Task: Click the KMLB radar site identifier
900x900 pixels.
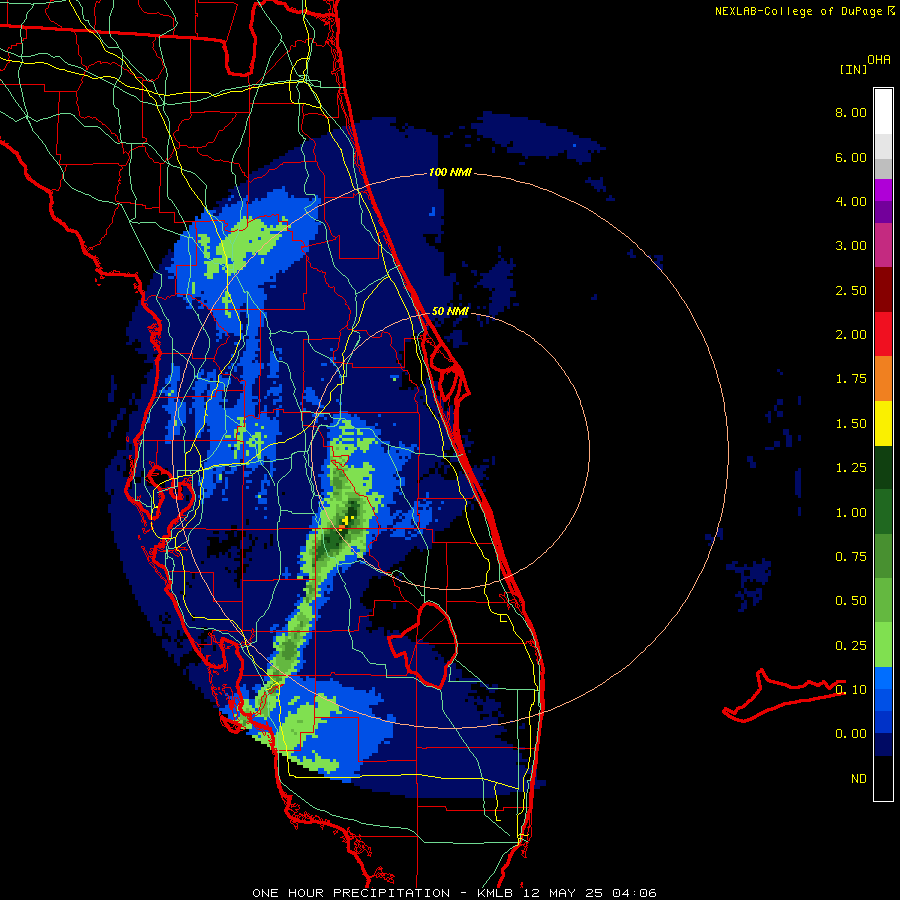Action: coord(495,893)
